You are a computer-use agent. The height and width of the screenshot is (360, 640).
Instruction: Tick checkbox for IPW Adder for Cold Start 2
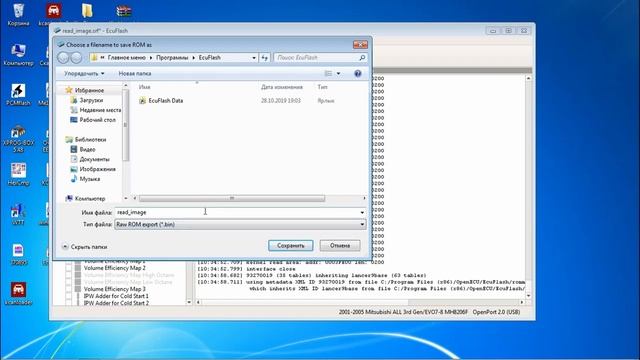[x=69, y=303]
